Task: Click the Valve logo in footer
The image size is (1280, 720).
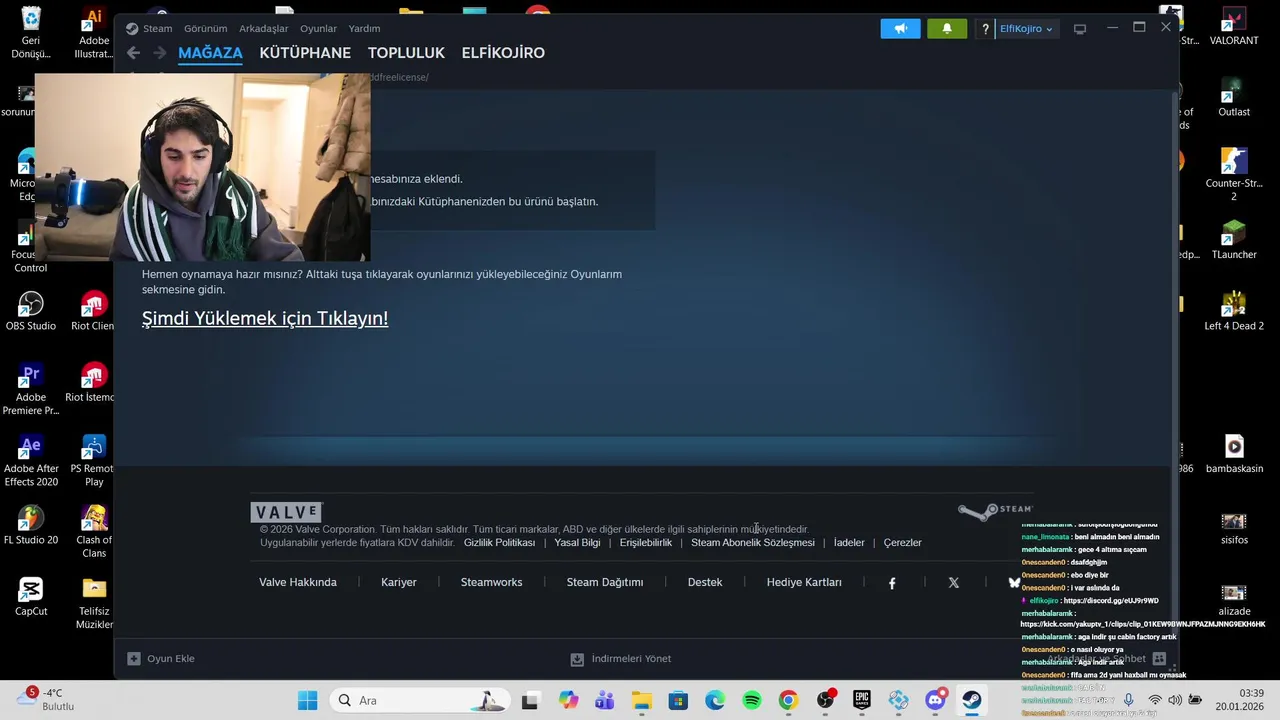Action: point(286,512)
